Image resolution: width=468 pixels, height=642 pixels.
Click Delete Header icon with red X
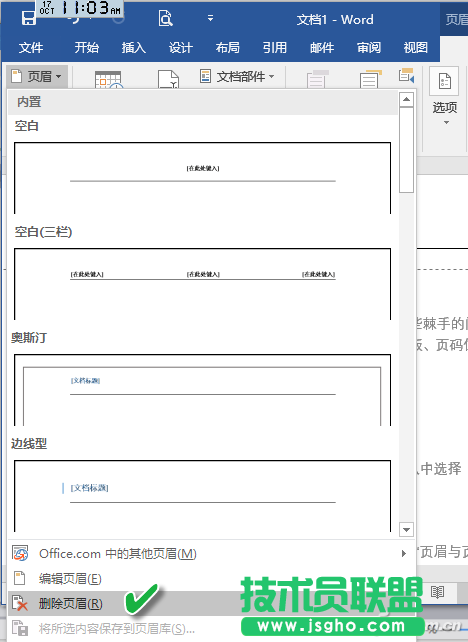[x=20, y=604]
